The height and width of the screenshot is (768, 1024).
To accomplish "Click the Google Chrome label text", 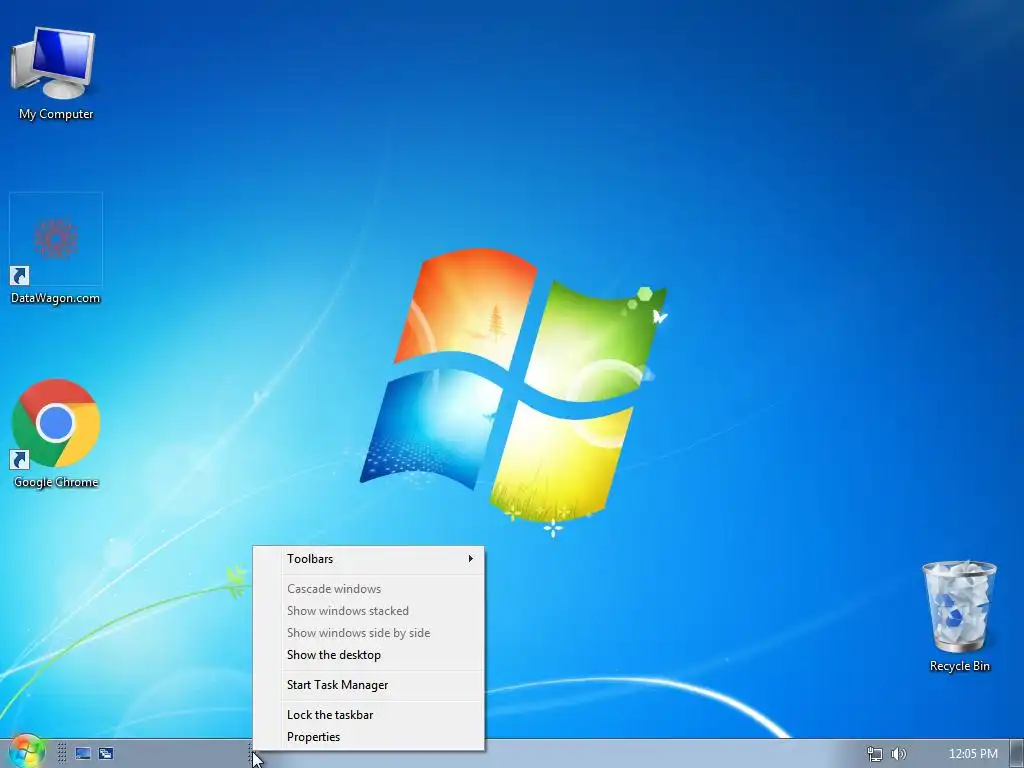I will coord(56,482).
